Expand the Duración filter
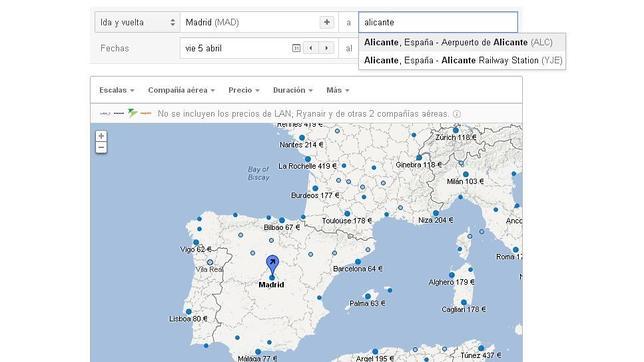Viewport: 644px width, 362px height. 293,90
